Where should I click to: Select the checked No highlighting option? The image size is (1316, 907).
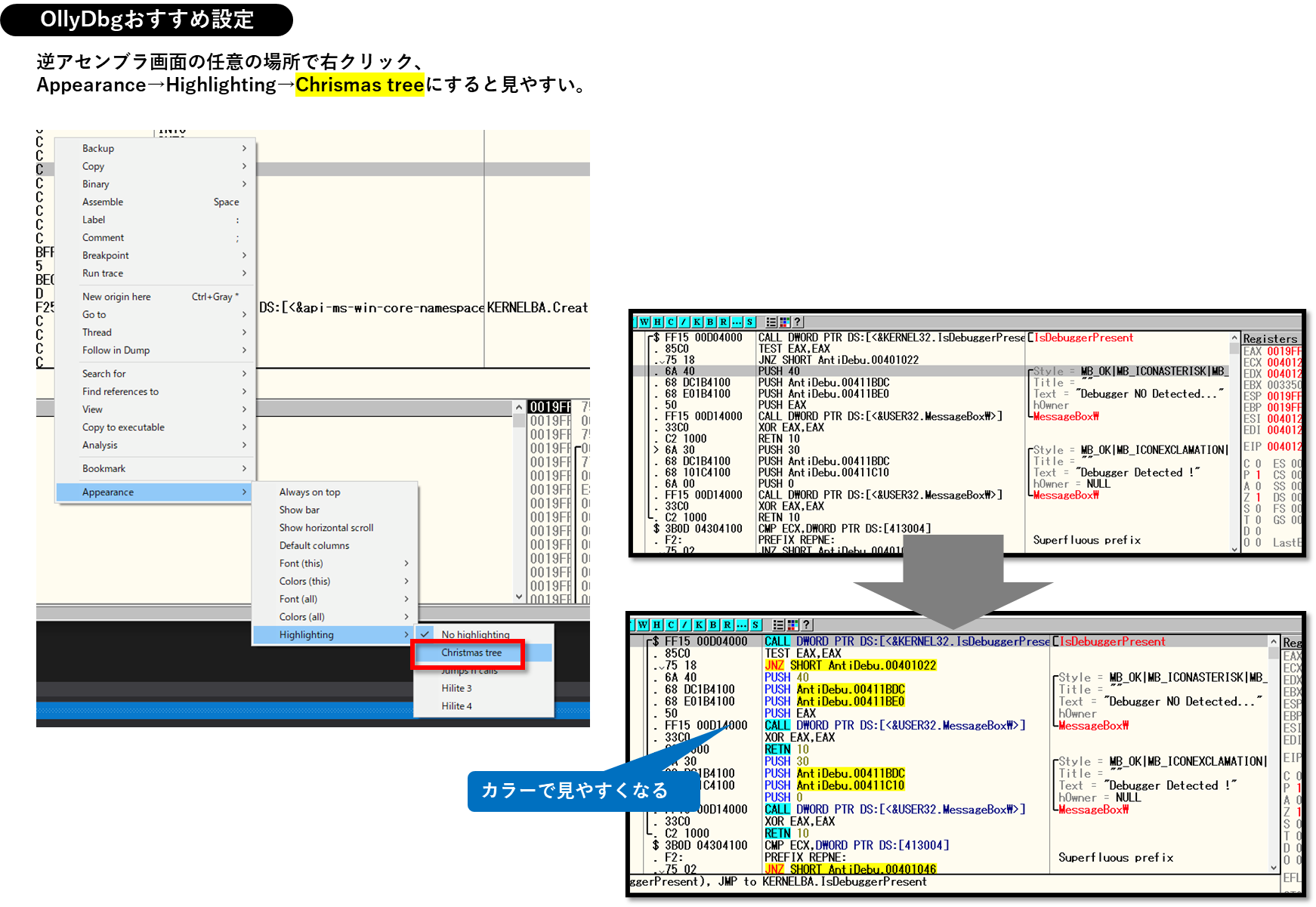(x=483, y=634)
